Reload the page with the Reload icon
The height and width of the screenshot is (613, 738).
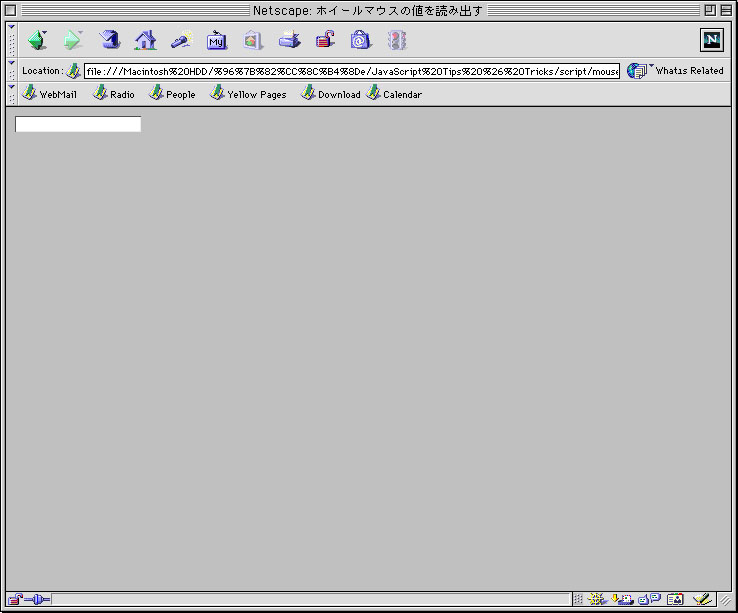click(x=109, y=40)
